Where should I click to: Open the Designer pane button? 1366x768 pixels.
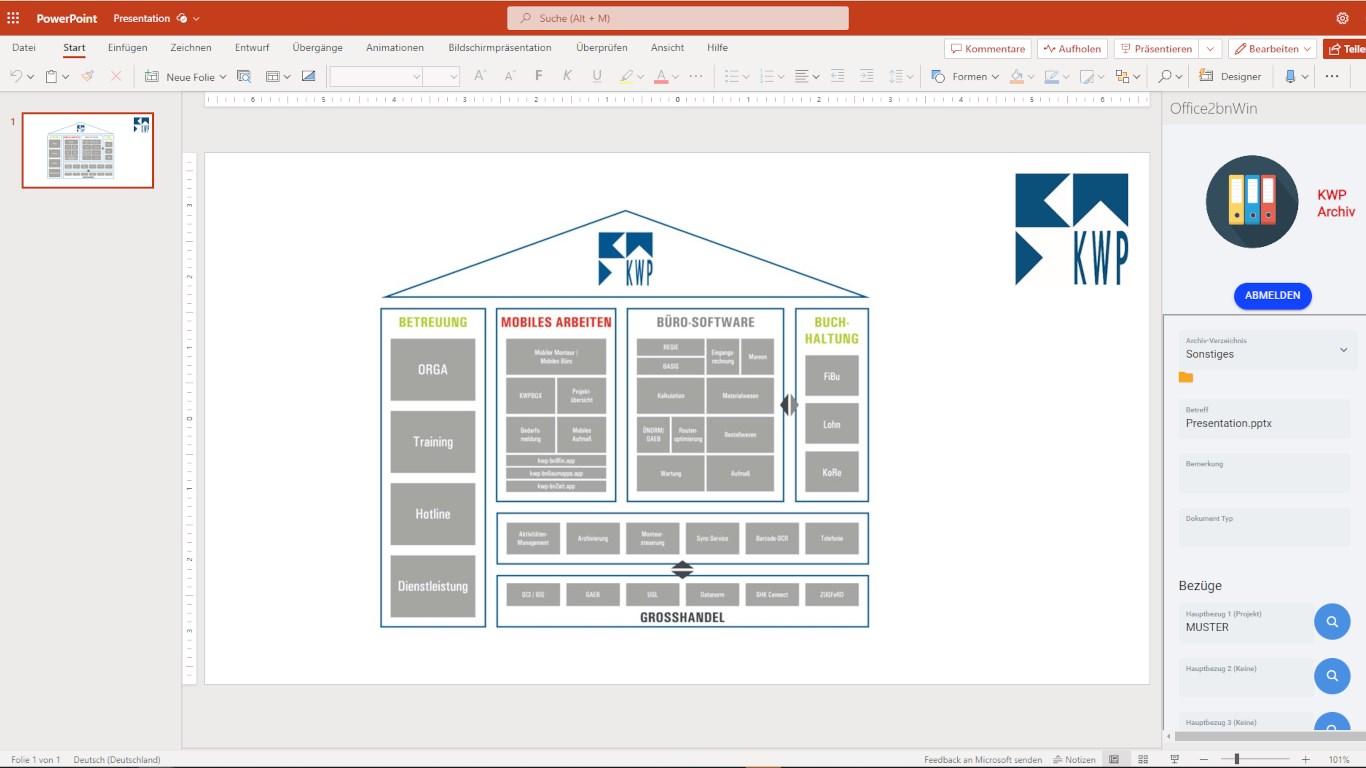[1230, 76]
